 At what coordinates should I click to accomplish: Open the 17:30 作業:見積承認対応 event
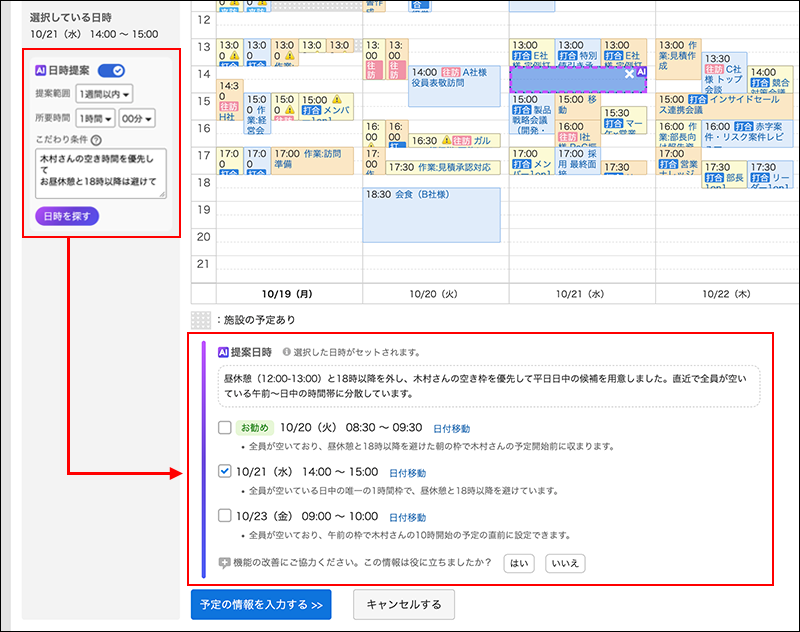(443, 167)
